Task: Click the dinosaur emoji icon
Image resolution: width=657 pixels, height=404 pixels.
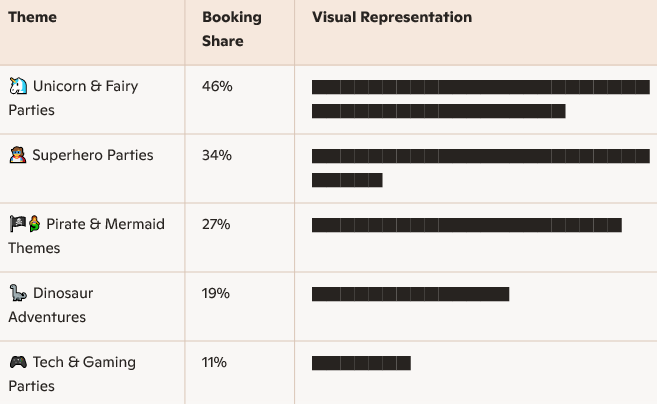Action: tap(17, 293)
